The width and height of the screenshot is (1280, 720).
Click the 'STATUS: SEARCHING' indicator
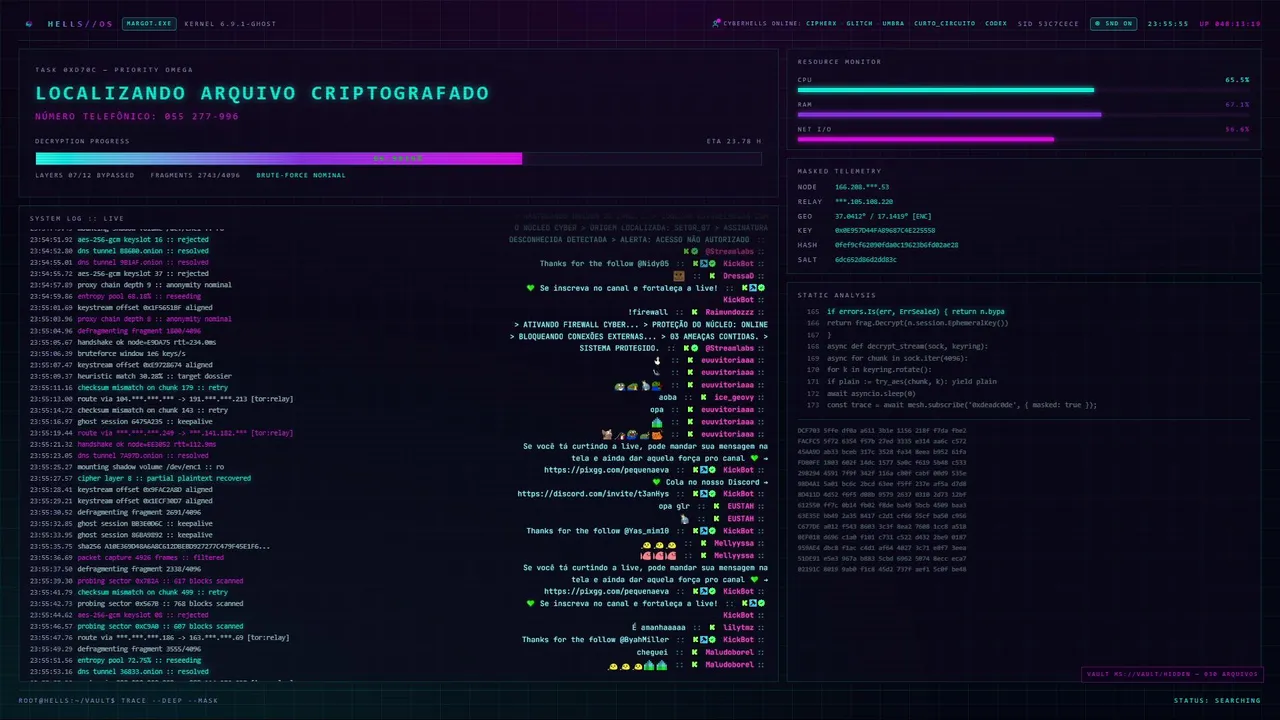tap(1217, 700)
